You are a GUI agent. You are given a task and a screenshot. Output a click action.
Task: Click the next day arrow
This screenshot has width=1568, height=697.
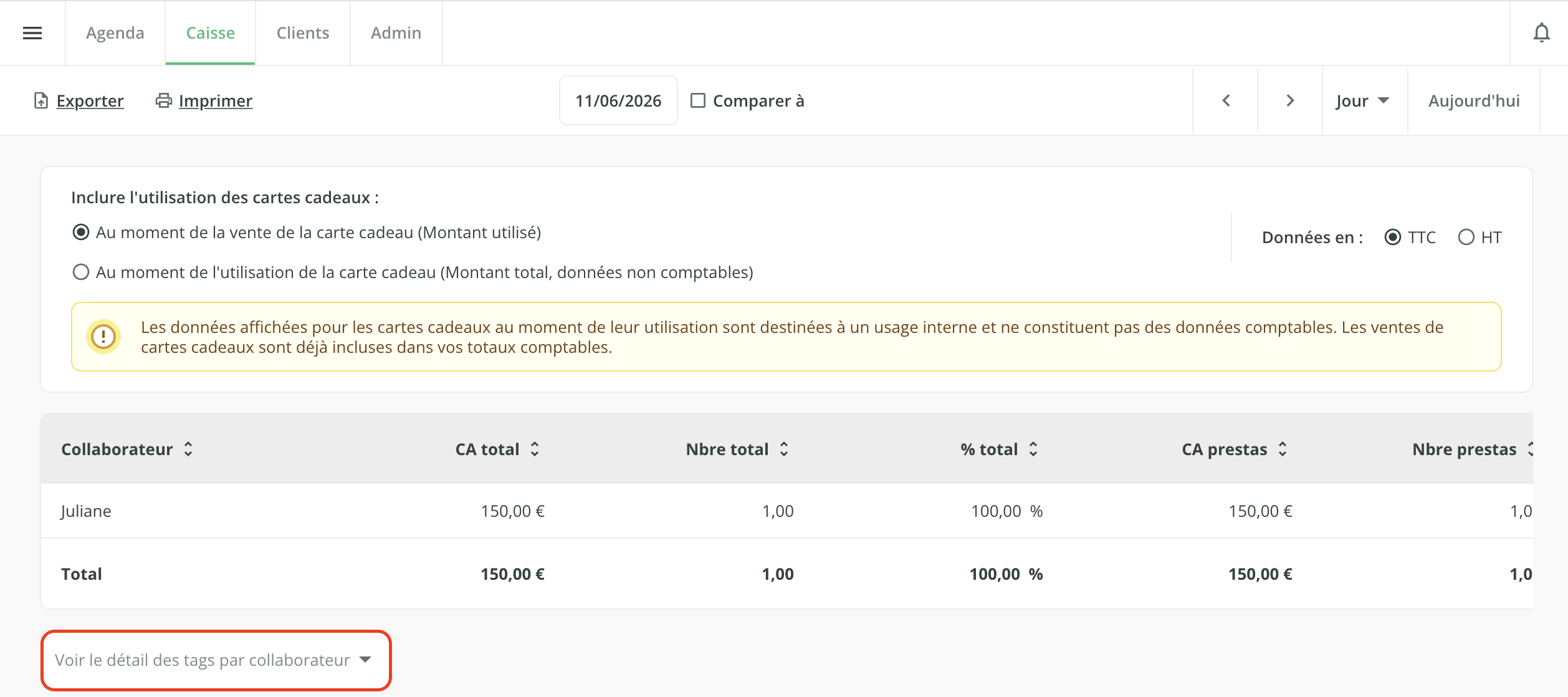[x=1290, y=100]
